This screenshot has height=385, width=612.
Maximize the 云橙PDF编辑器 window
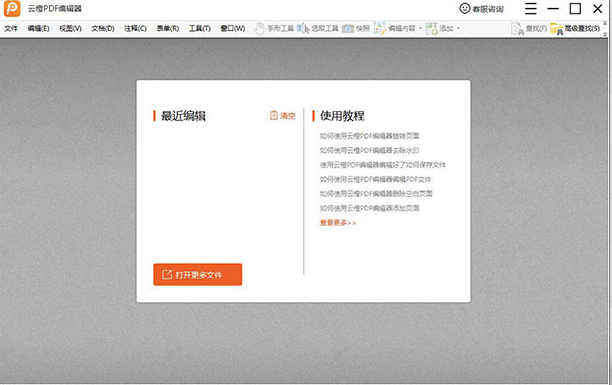click(575, 9)
